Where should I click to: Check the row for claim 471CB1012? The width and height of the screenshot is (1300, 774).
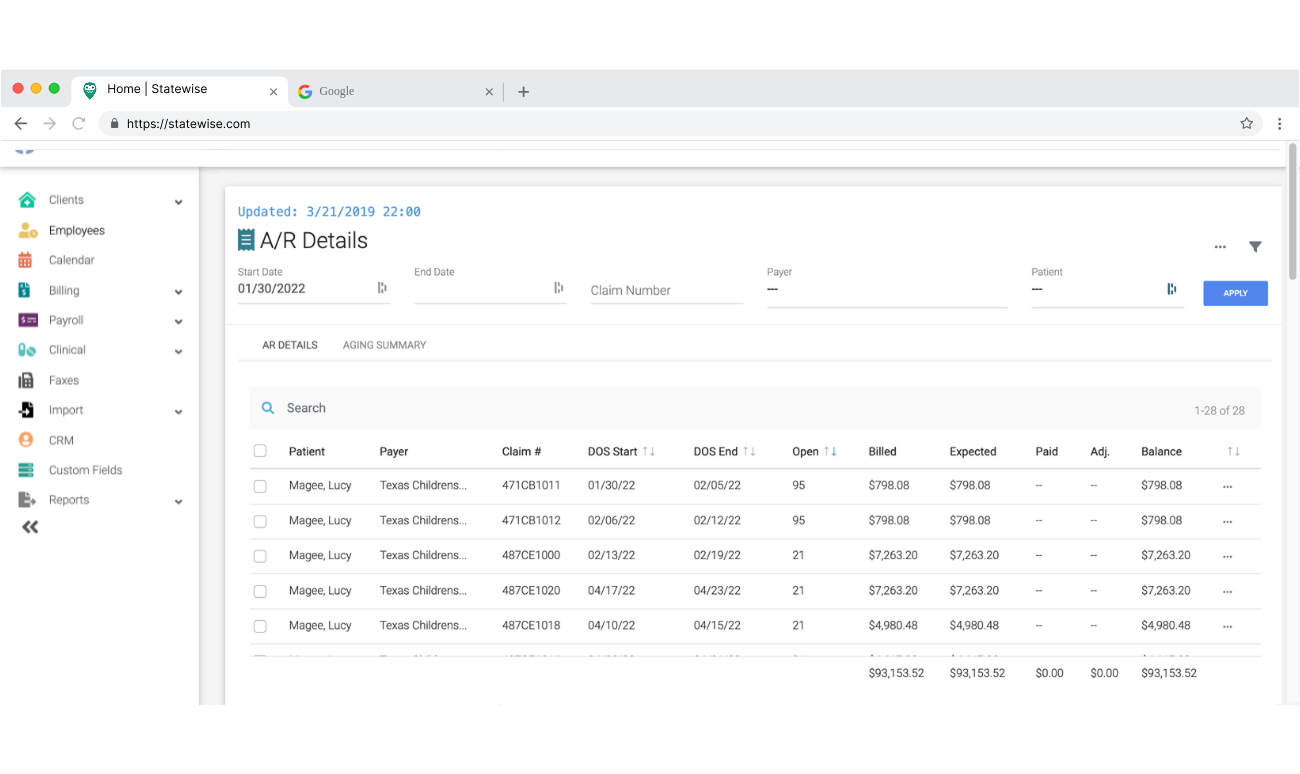[x=260, y=521]
